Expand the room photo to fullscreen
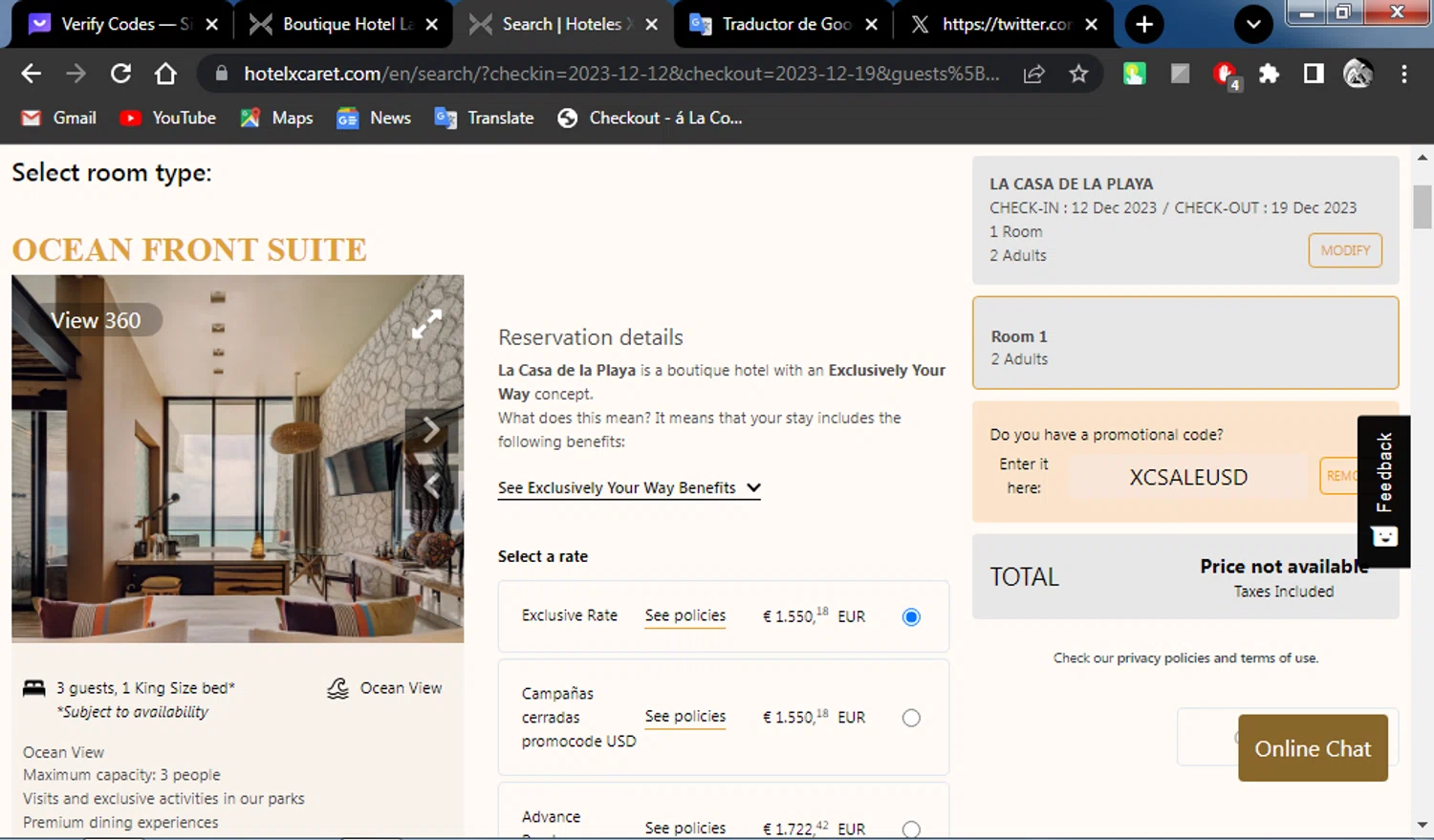 (x=426, y=323)
